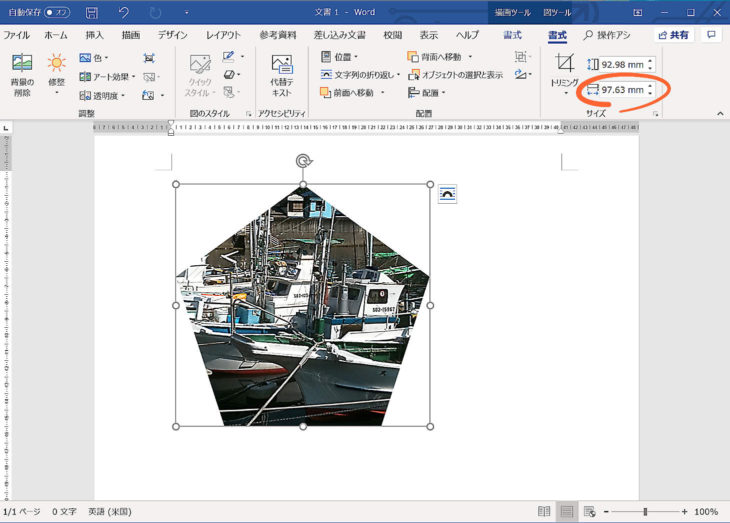Select the Trimming (トリミング) crop tool
Viewport: 730px width, 523px height.
click(x=565, y=70)
